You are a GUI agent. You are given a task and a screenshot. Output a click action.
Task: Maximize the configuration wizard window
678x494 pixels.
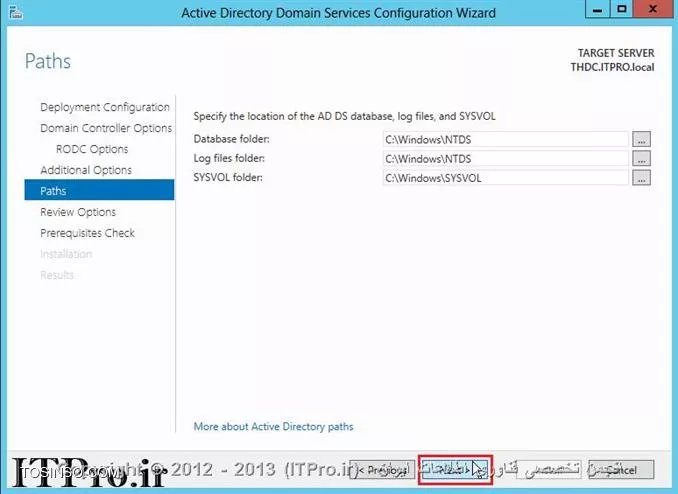(621, 9)
